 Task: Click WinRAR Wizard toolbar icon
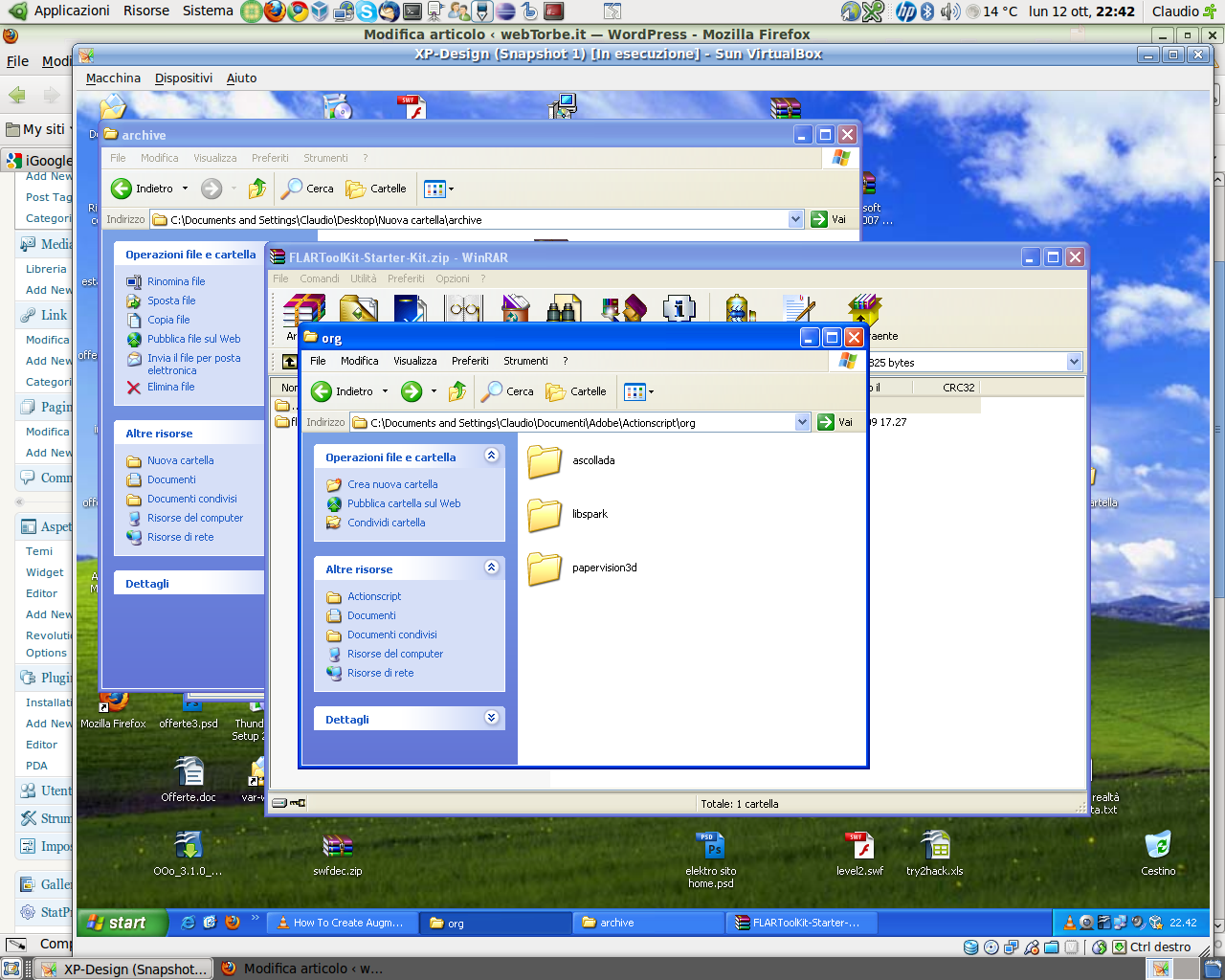pyautogui.click(x=623, y=311)
